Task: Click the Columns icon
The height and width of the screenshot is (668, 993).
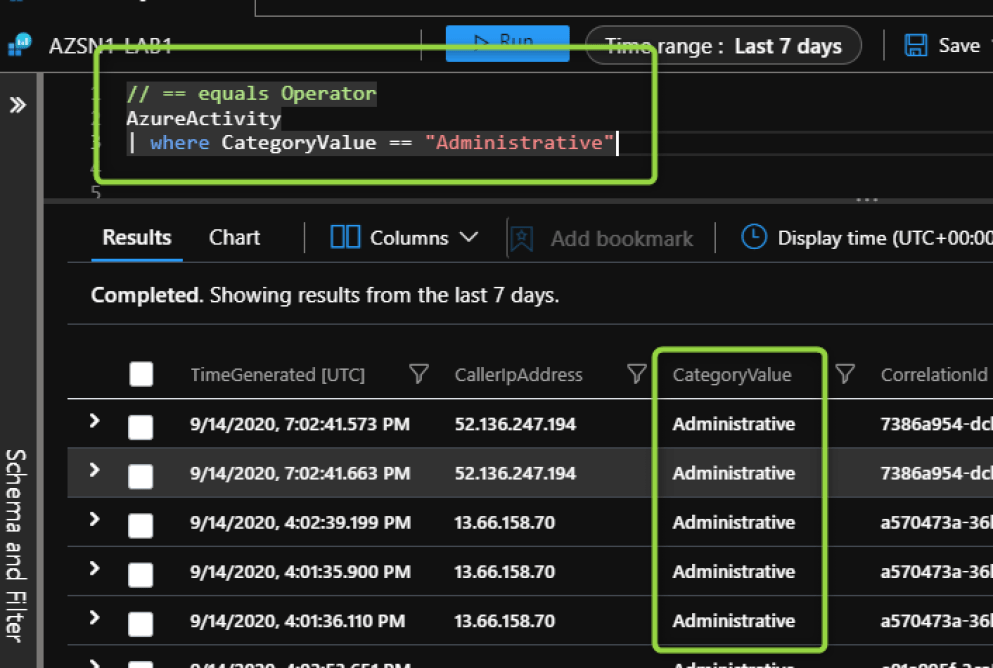Action: pos(345,237)
